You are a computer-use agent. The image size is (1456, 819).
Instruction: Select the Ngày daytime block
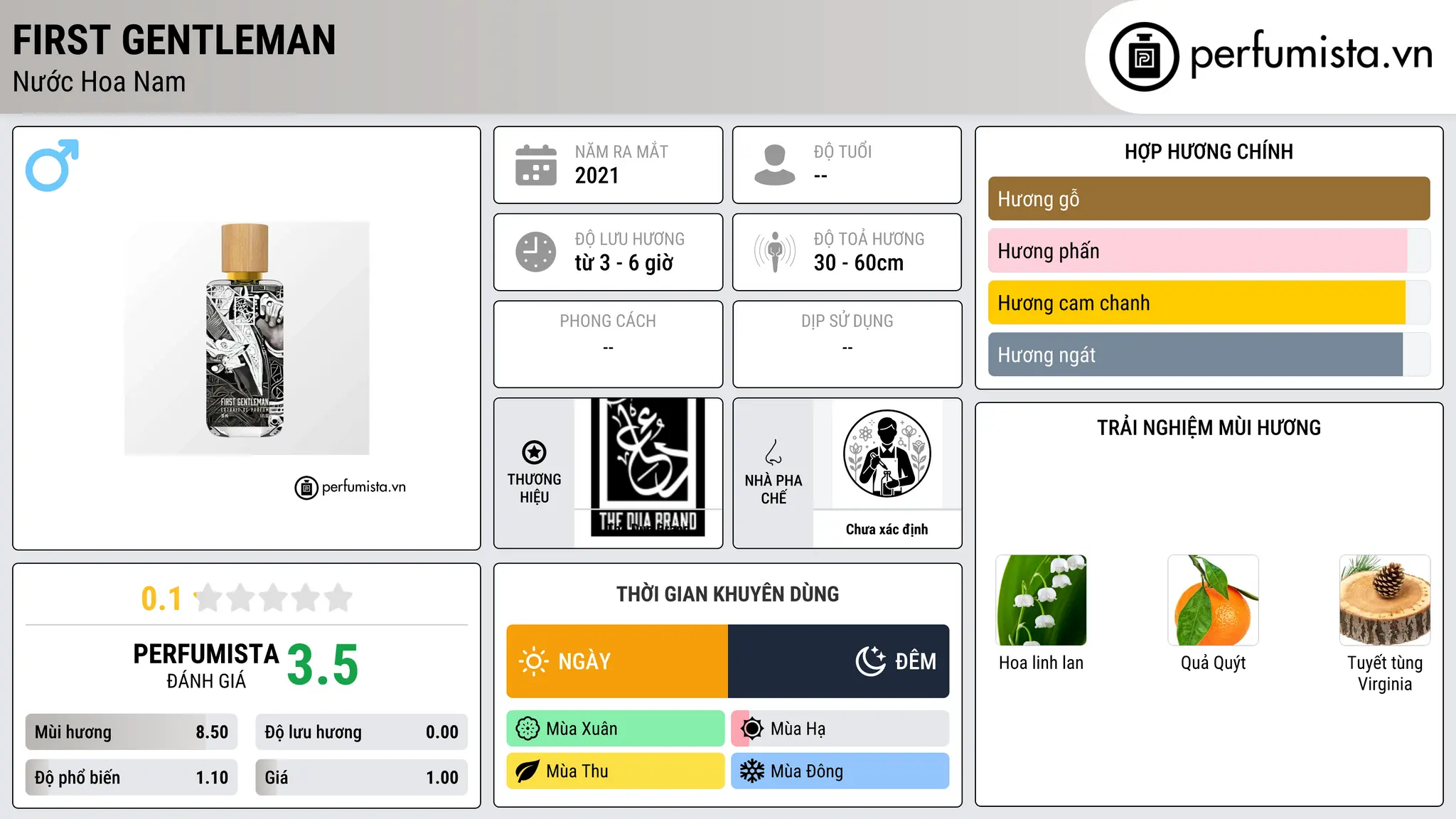click(617, 661)
